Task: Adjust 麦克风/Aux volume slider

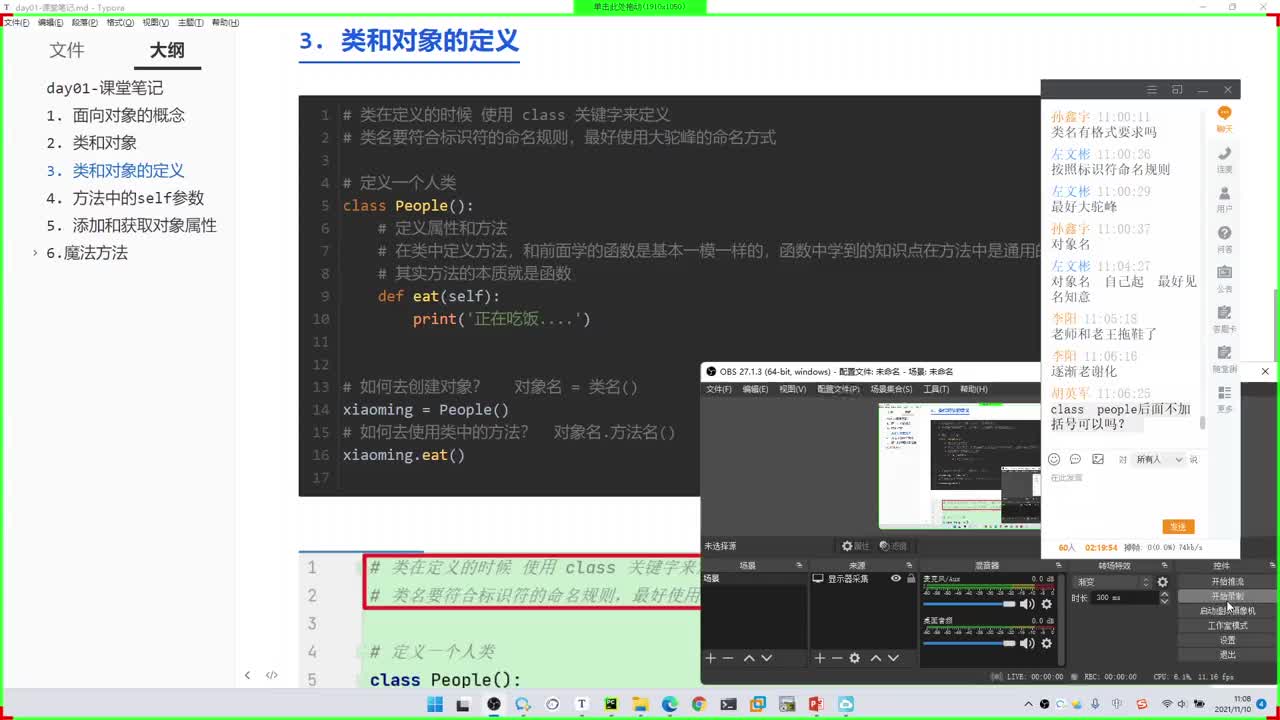Action: pos(969,604)
